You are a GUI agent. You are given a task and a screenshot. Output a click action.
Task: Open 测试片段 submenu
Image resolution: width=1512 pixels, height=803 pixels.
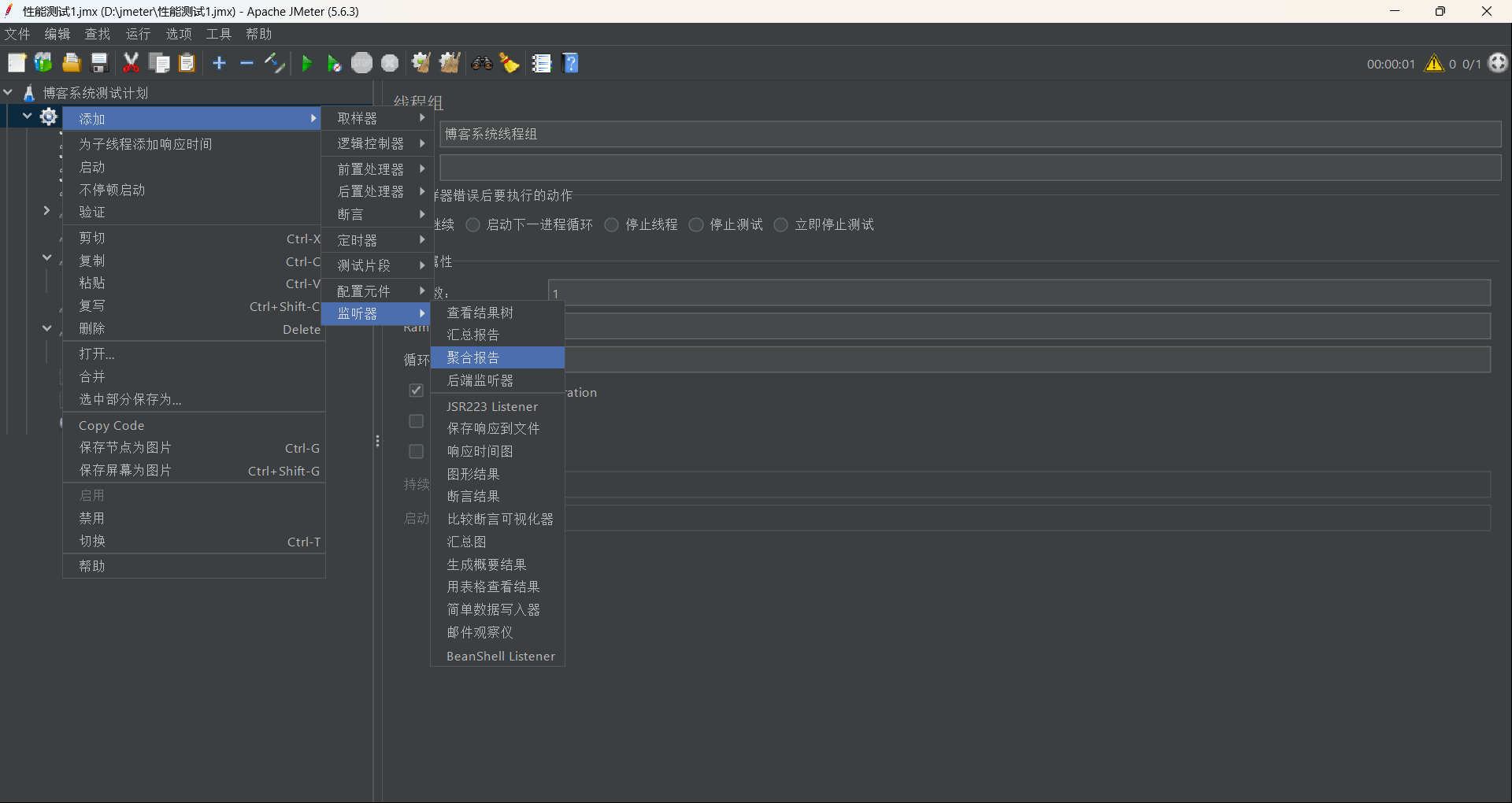click(376, 265)
